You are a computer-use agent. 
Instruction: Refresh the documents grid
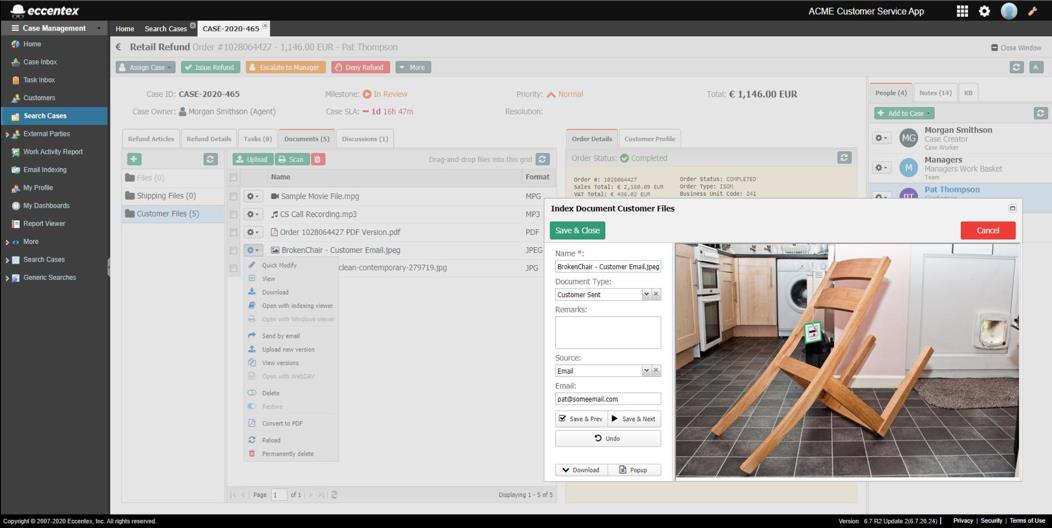[543, 159]
